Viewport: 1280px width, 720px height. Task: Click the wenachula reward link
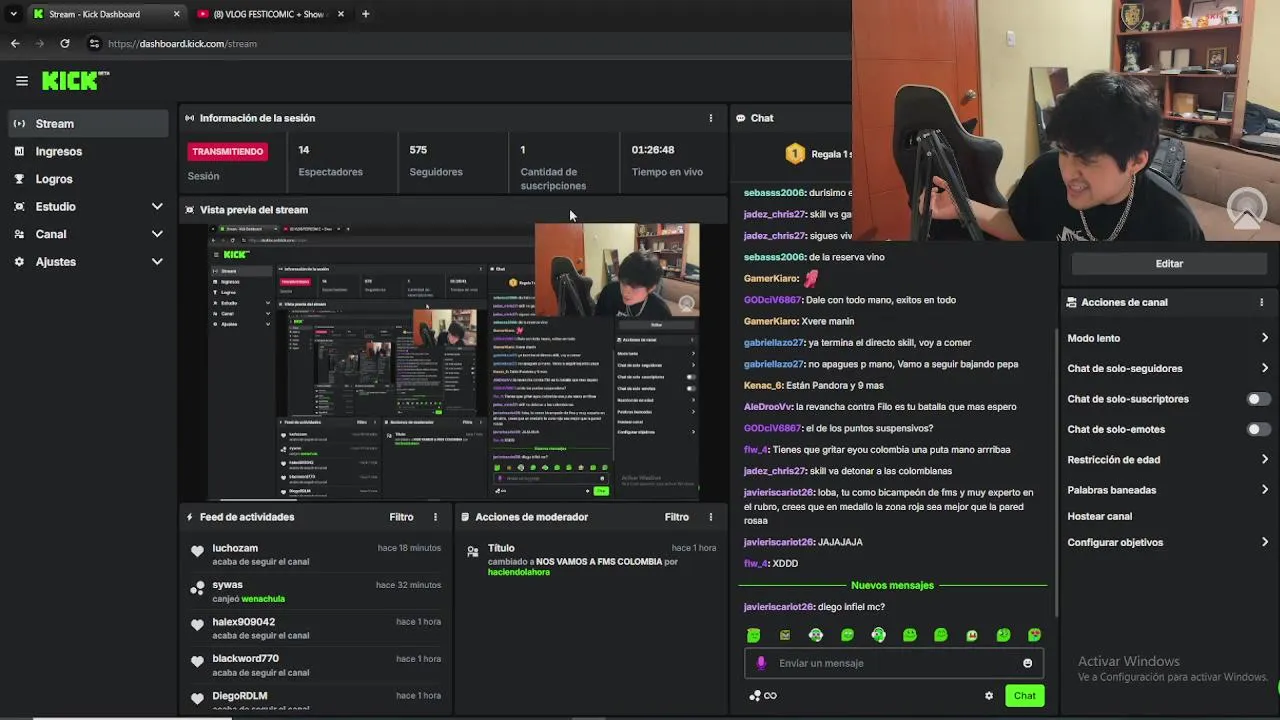coord(263,599)
